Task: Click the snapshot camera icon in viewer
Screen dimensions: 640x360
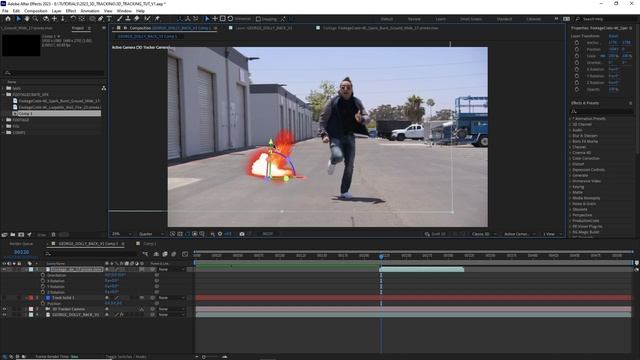Action: (242, 234)
